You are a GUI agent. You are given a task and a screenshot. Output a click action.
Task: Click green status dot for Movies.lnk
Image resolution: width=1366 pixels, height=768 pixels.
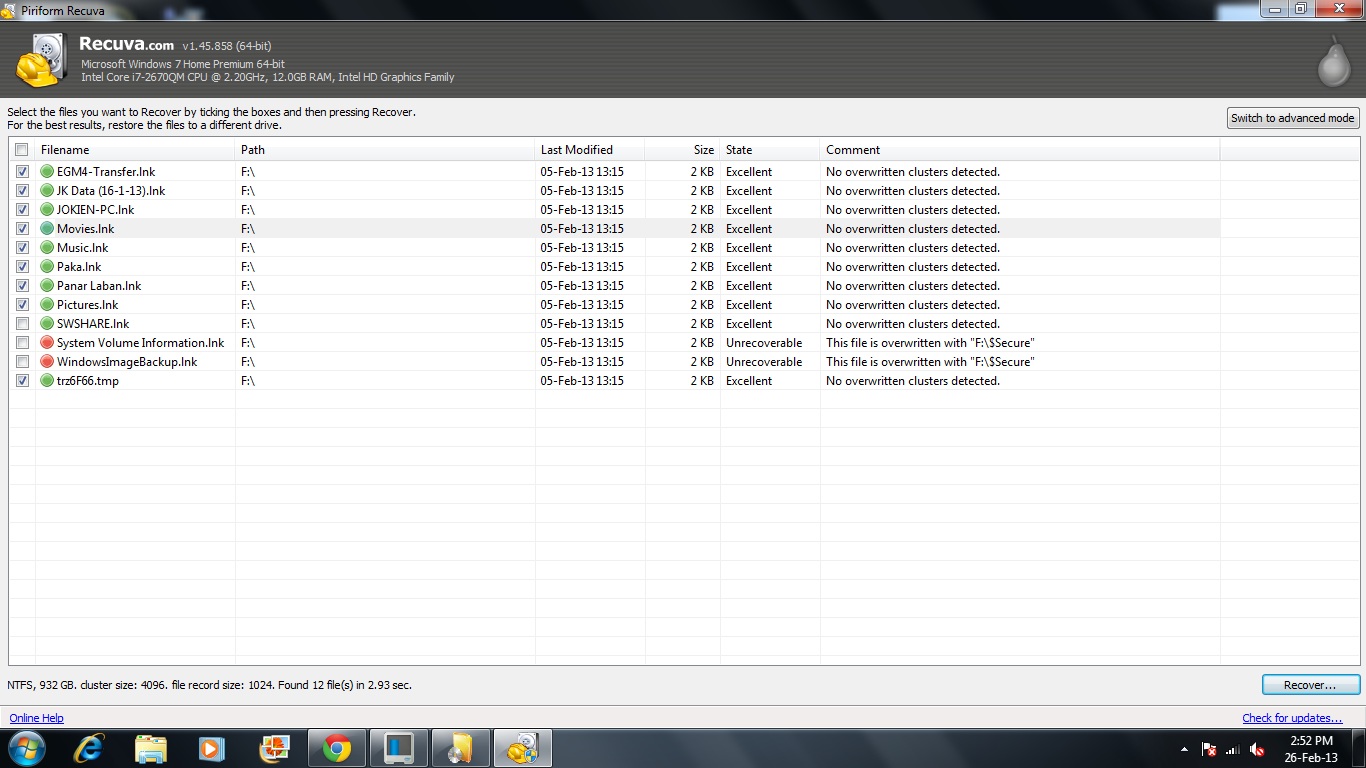(x=47, y=229)
